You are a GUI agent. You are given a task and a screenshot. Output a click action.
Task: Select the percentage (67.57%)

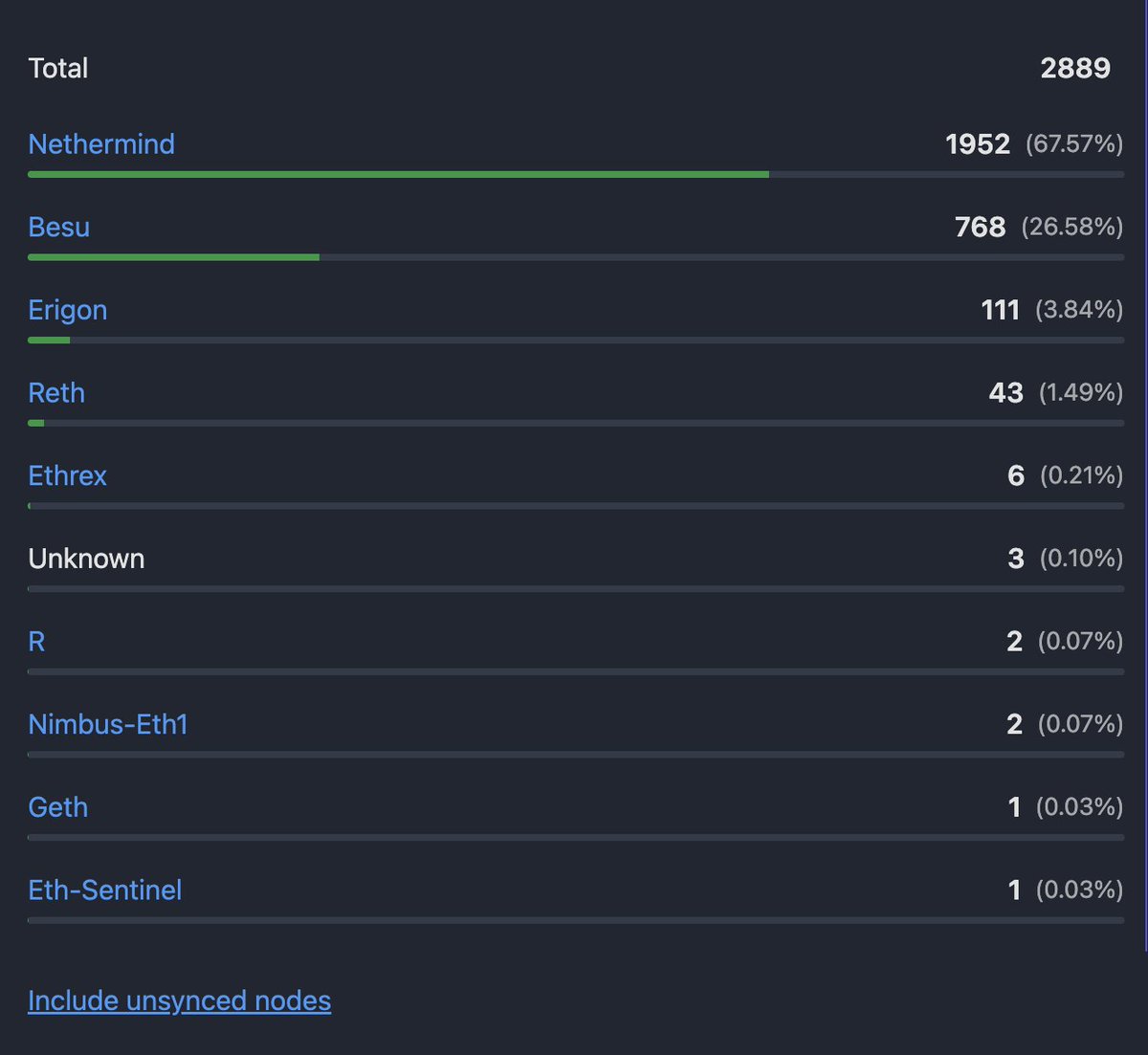tap(1074, 144)
